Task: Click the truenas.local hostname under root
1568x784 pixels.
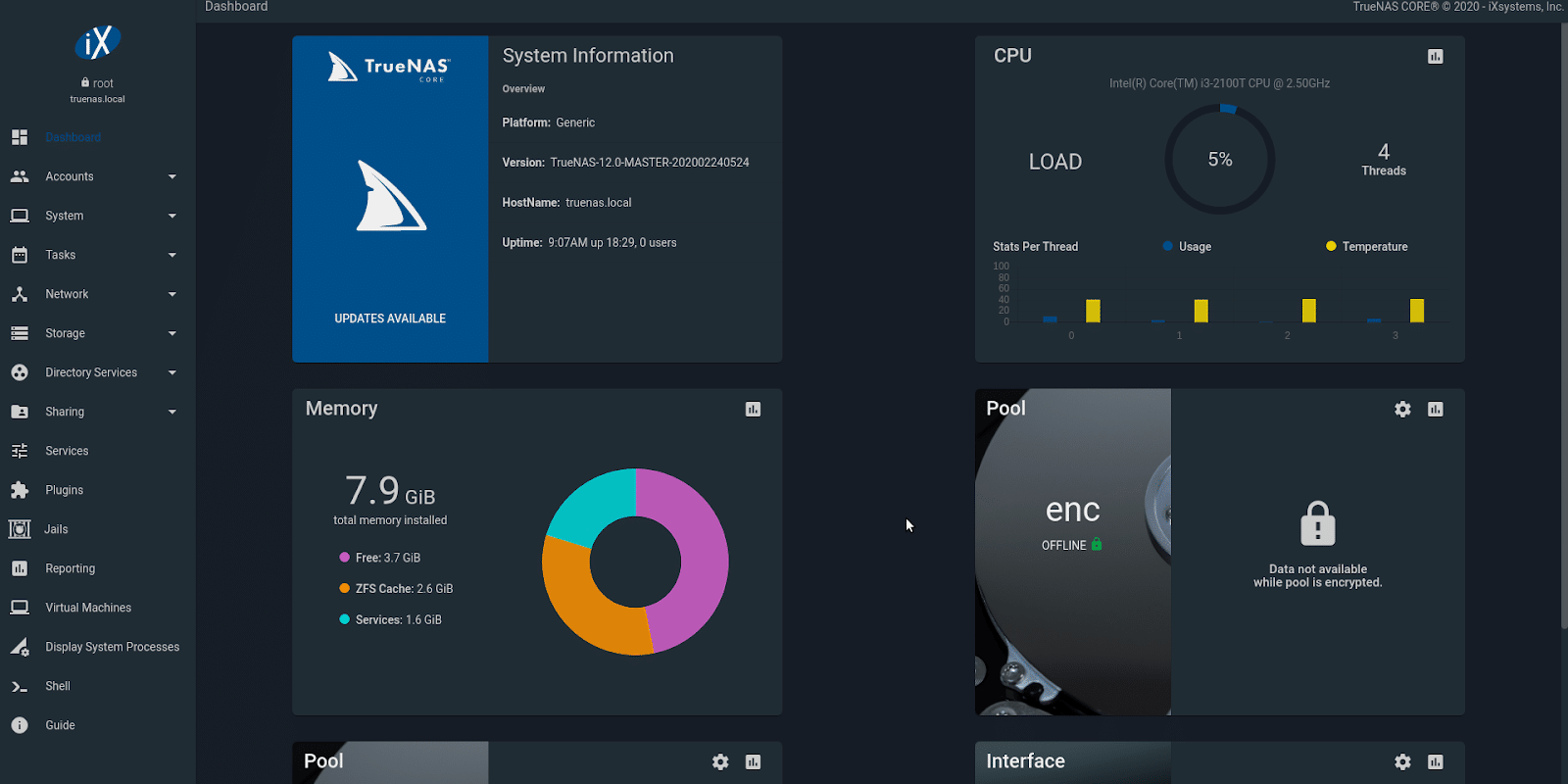Action: tap(98, 99)
